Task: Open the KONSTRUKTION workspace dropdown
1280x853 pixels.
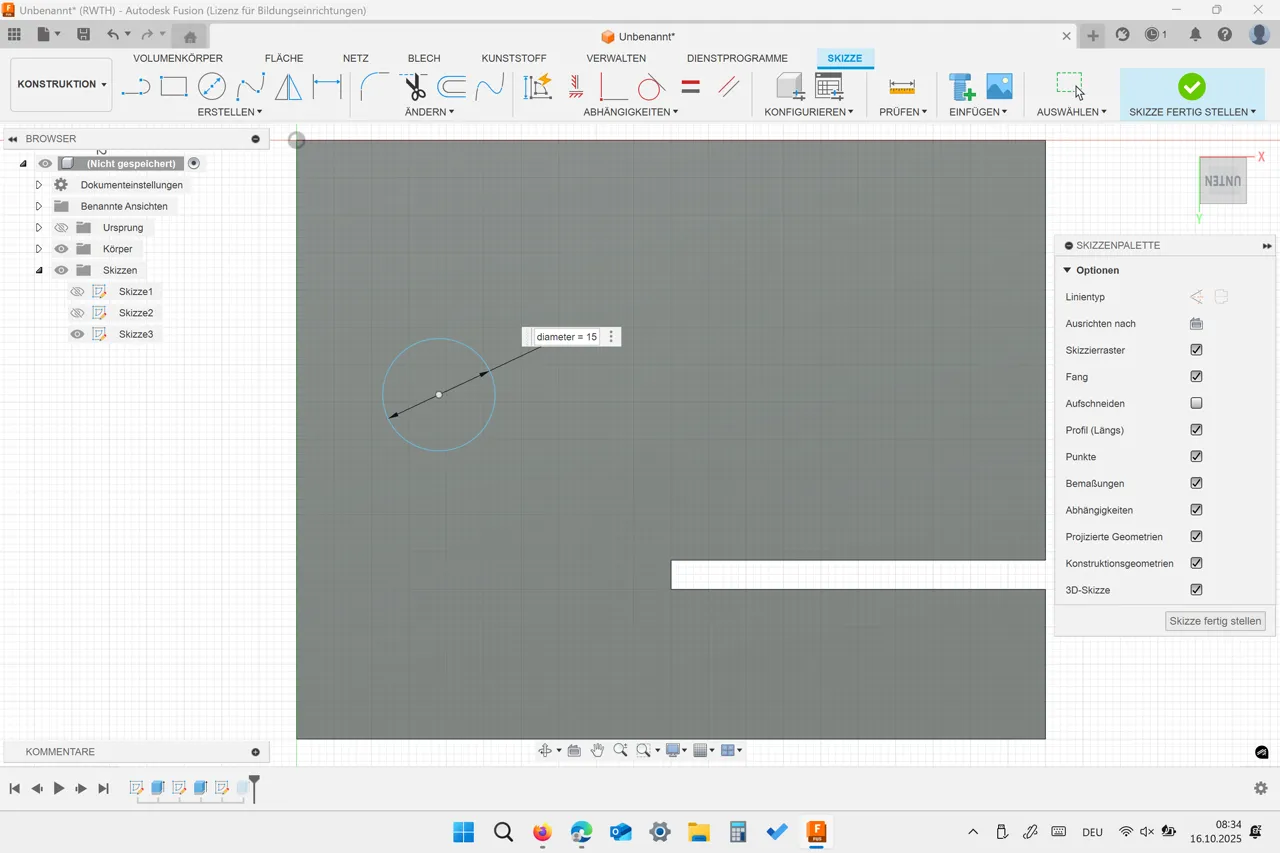Action: [61, 85]
